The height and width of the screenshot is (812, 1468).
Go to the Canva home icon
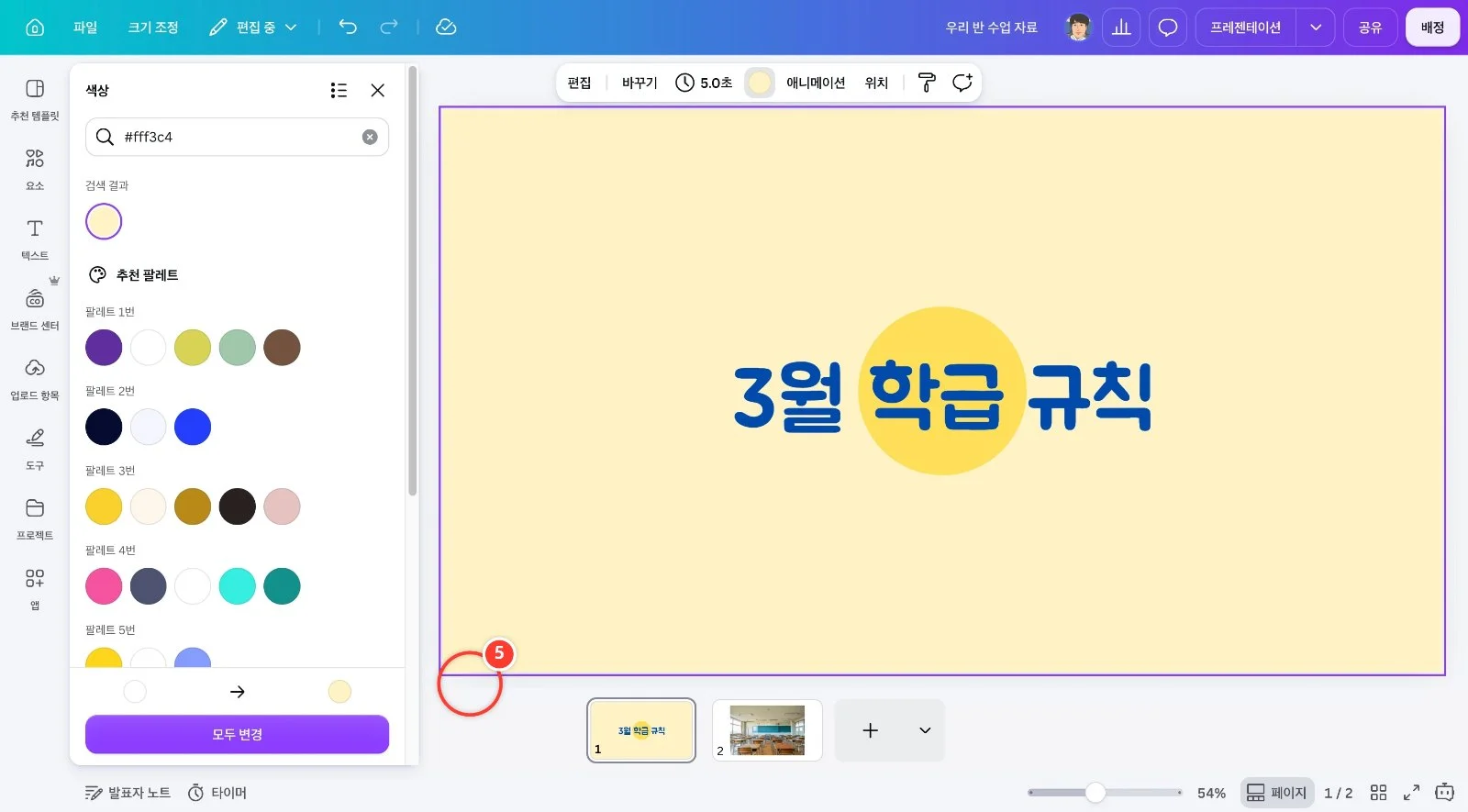[x=35, y=28]
